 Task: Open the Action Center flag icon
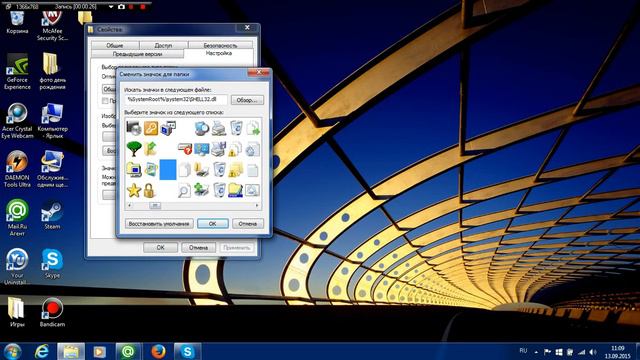547,352
